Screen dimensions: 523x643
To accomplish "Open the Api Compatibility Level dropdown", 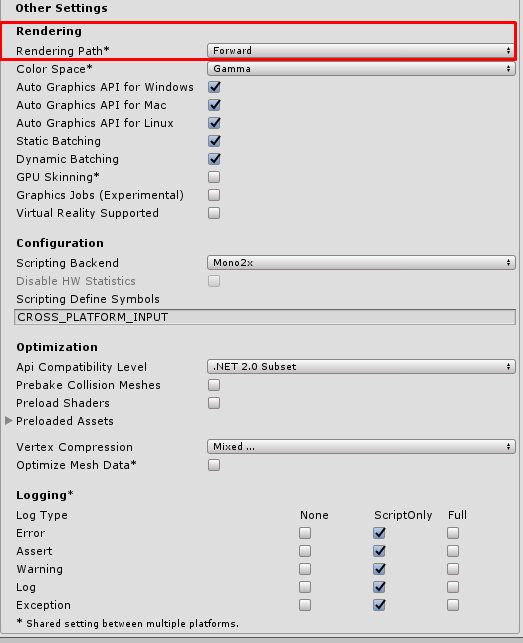I will pyautogui.click(x=361, y=367).
